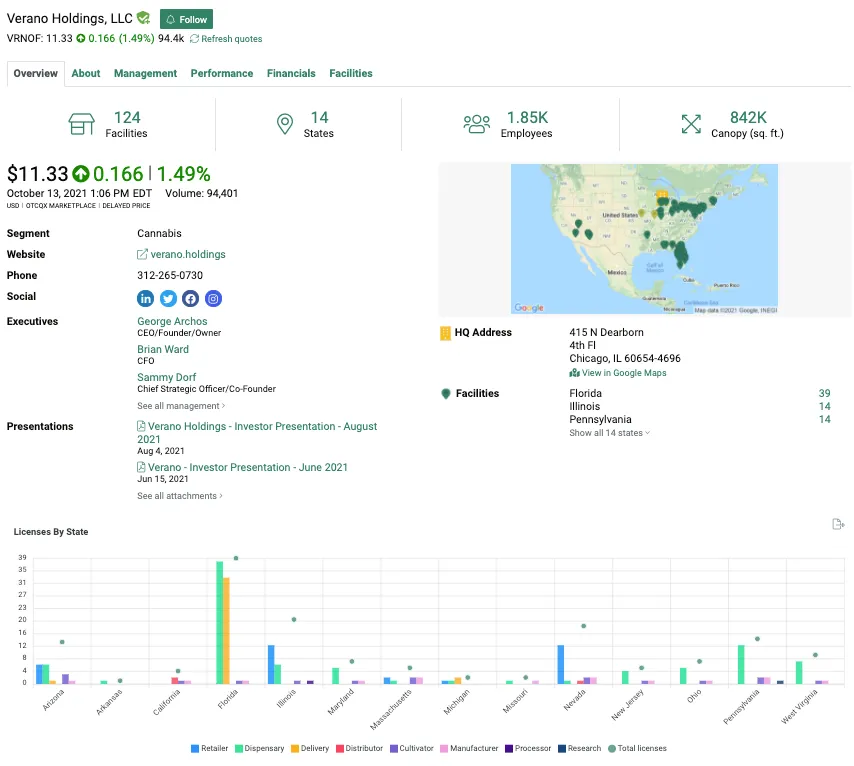The height and width of the screenshot is (766, 854).
Task: Toggle Delivery orange legend swatch
Action: pyautogui.click(x=297, y=748)
